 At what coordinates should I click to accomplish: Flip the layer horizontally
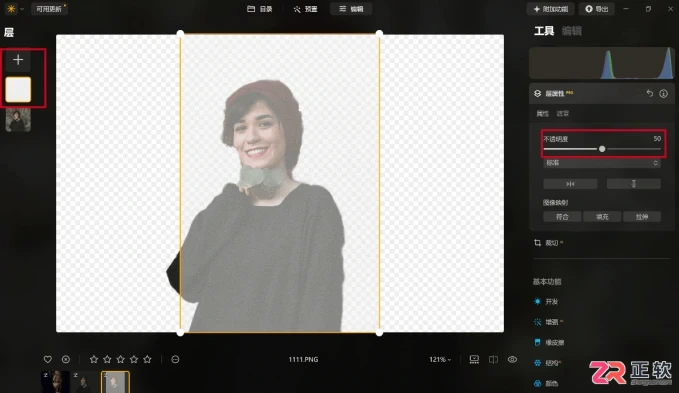[x=570, y=184]
